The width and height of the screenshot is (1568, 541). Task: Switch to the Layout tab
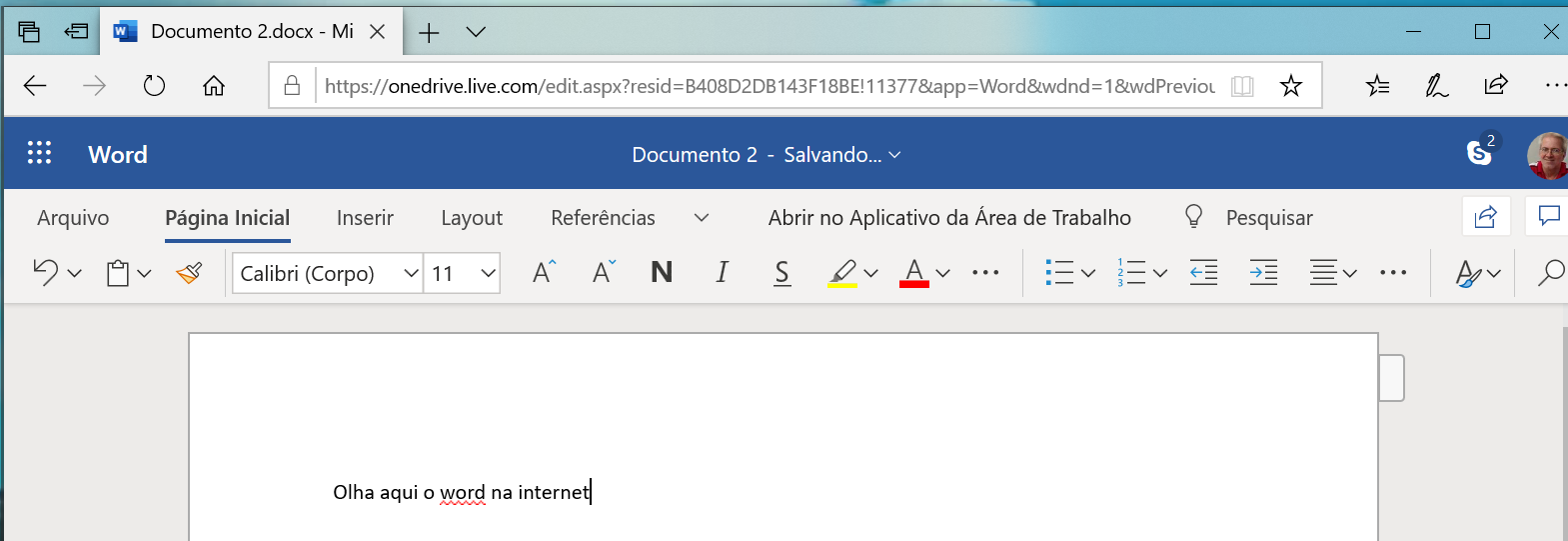click(x=472, y=218)
